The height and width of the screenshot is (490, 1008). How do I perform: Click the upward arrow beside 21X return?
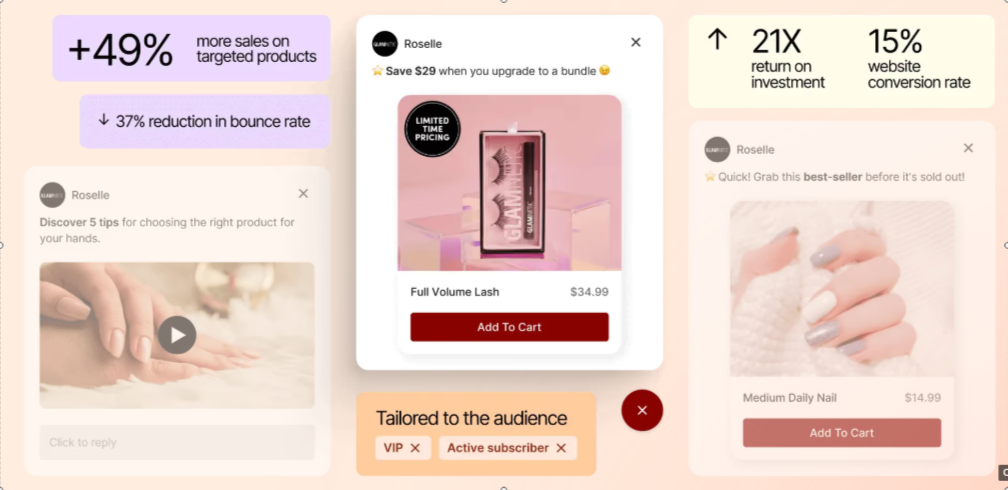click(717, 40)
